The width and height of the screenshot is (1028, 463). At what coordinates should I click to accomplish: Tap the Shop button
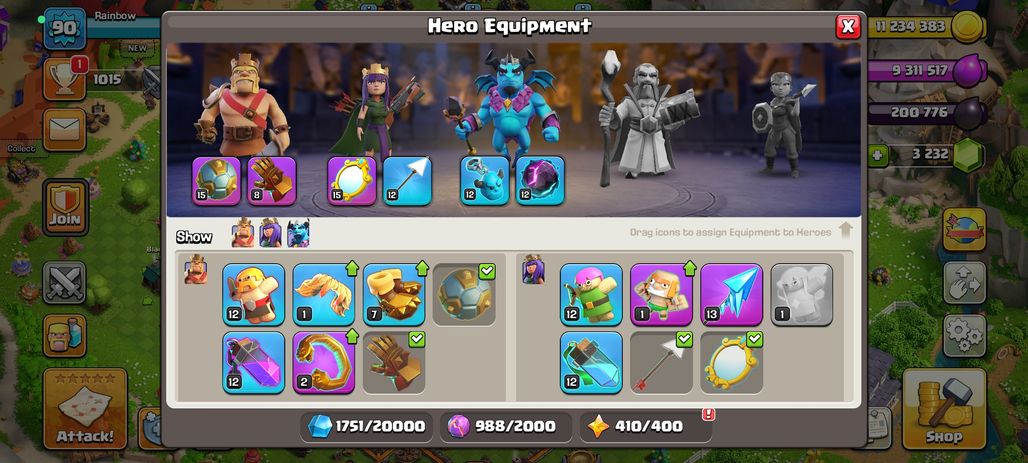[944, 409]
